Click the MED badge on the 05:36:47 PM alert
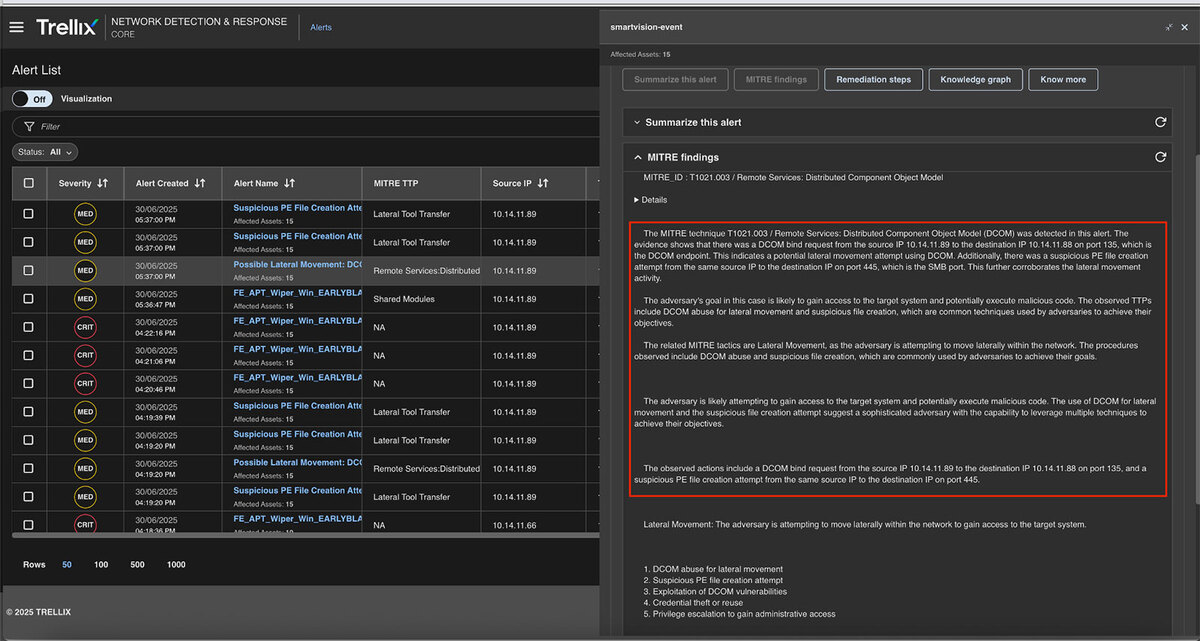Image resolution: width=1200 pixels, height=641 pixels. 85,299
